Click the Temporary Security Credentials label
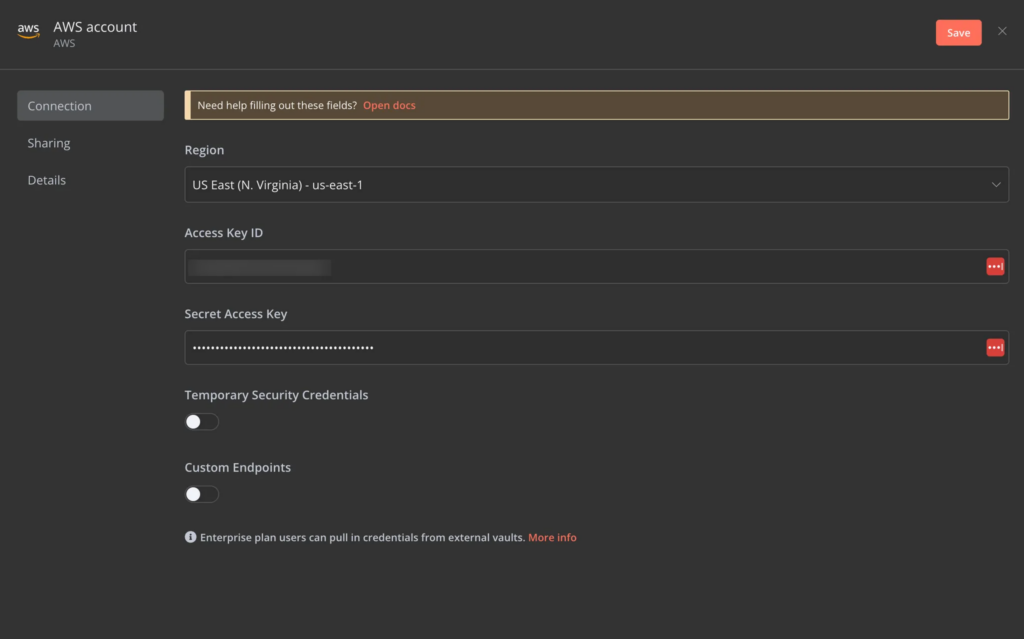The image size is (1024, 639). coord(276,395)
